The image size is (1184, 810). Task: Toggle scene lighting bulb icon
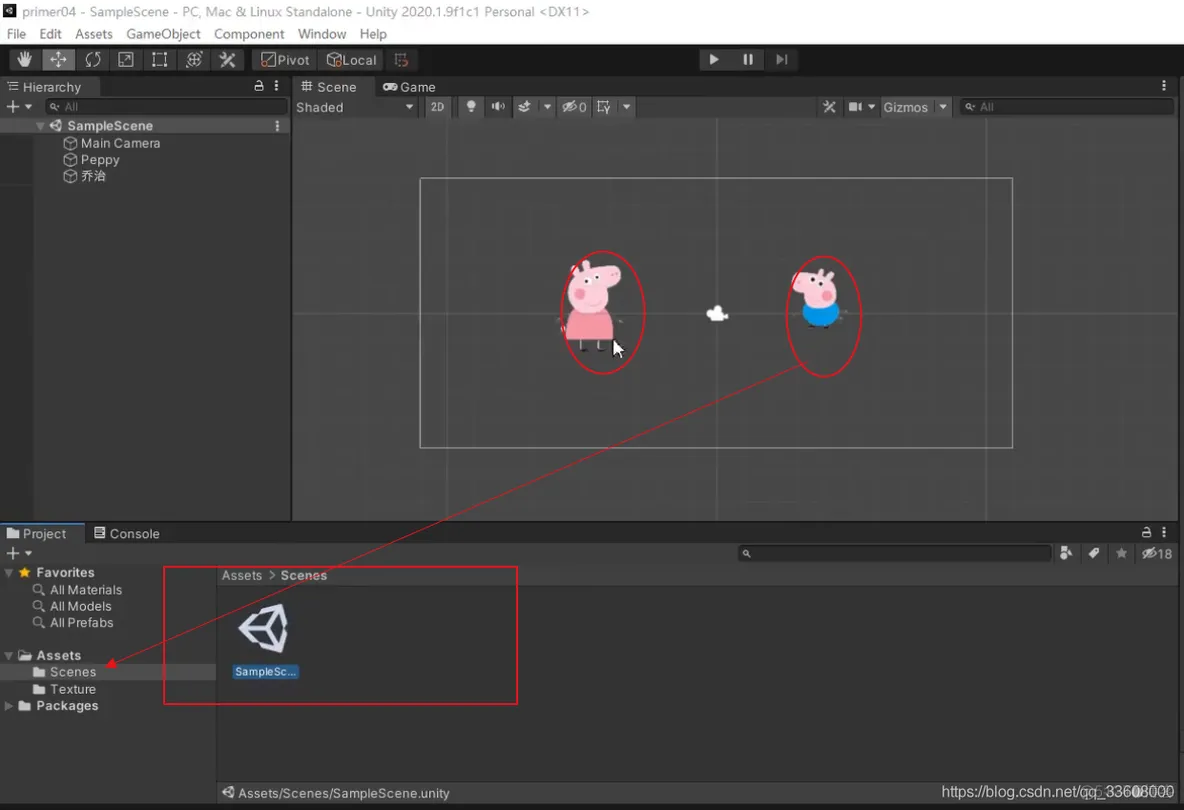coord(470,107)
